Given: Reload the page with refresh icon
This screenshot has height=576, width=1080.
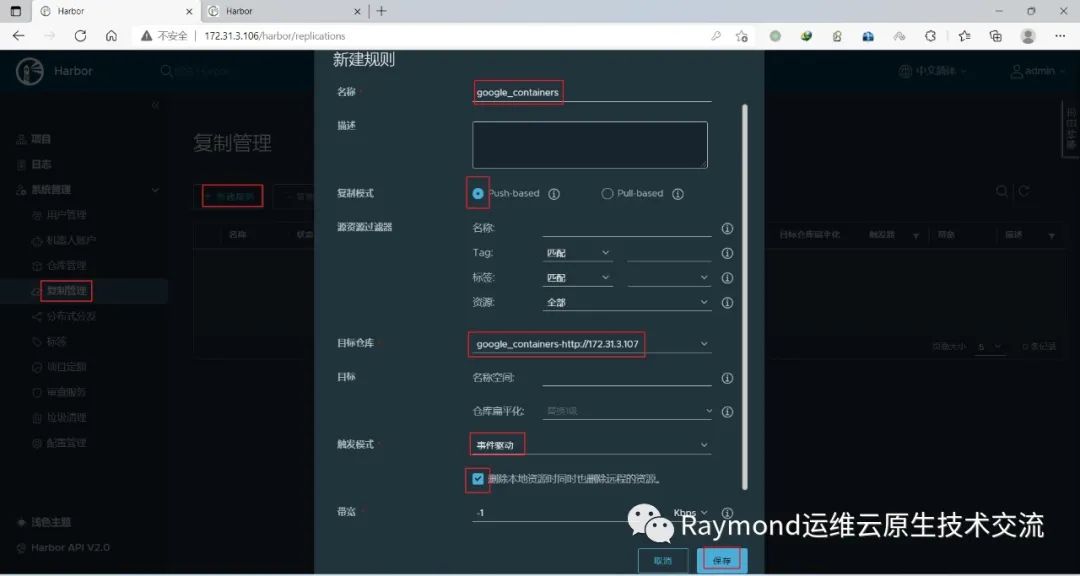Looking at the screenshot, I should [x=81, y=36].
